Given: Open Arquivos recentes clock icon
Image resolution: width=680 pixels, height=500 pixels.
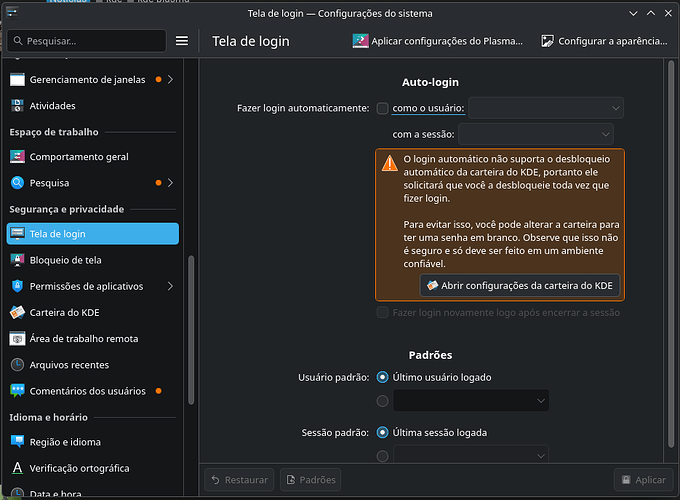Looking at the screenshot, I should 17,365.
